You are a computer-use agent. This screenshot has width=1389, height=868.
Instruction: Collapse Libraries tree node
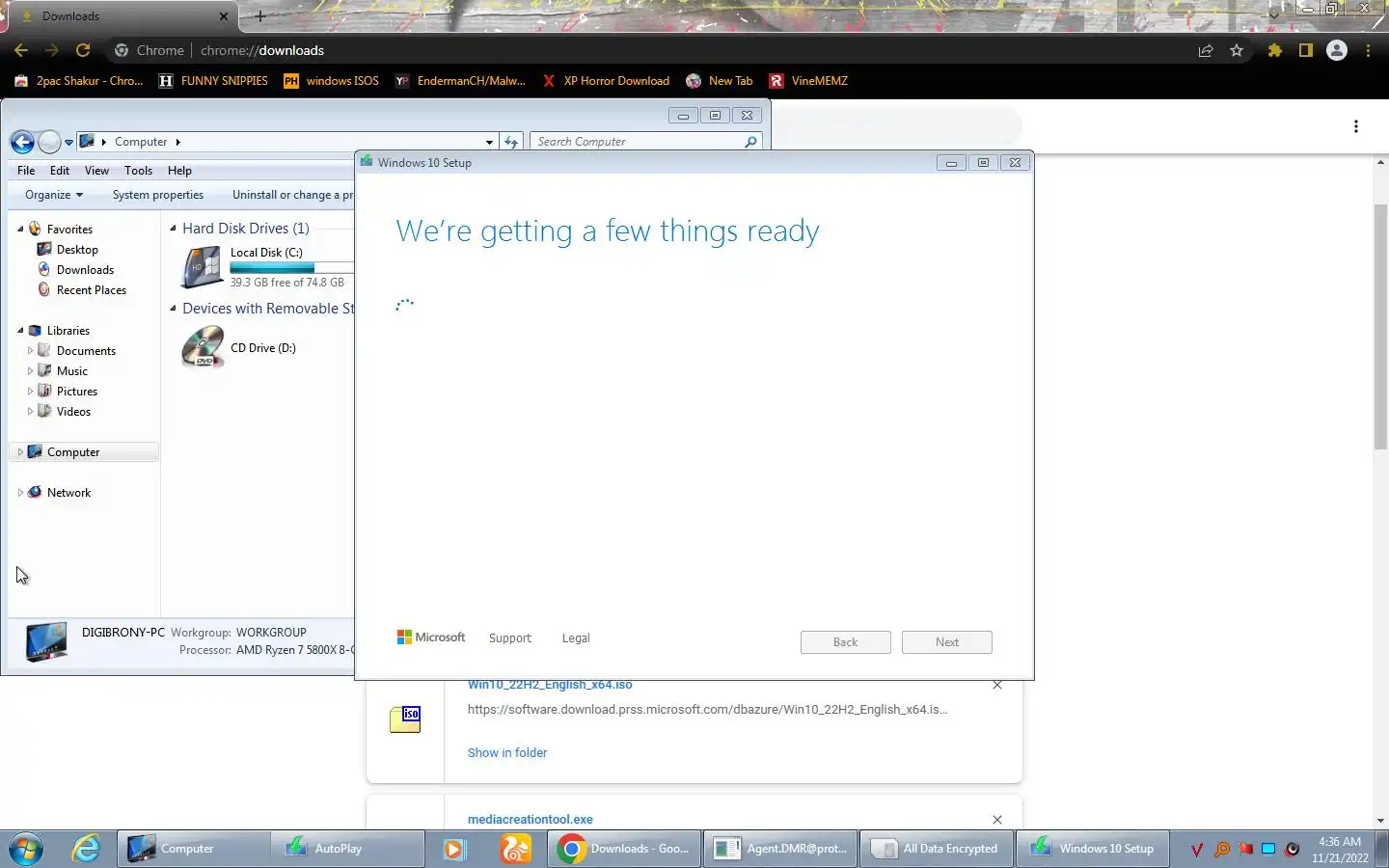pyautogui.click(x=20, y=331)
